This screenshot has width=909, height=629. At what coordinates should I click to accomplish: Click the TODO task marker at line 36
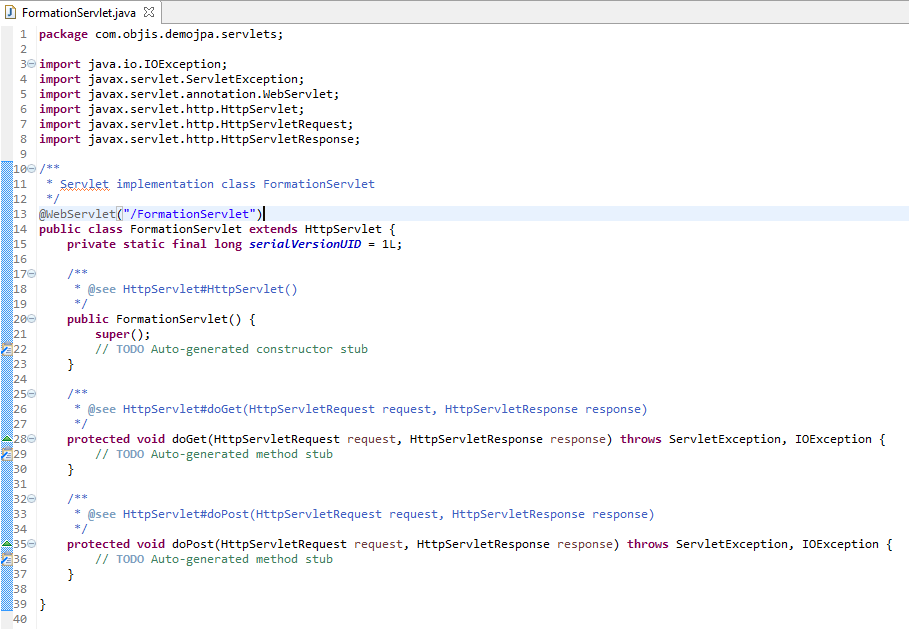(6, 559)
